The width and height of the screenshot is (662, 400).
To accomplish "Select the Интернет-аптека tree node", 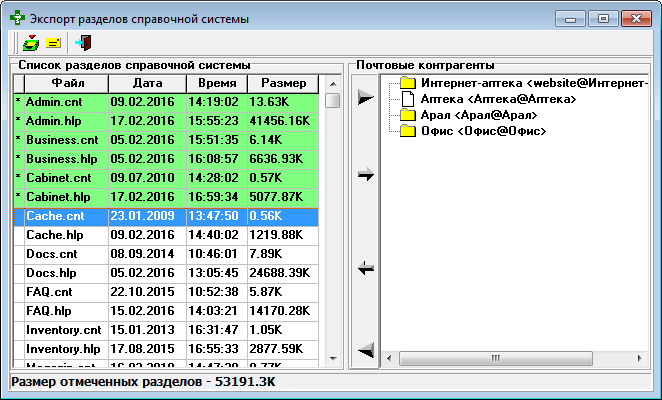I will [x=530, y=83].
